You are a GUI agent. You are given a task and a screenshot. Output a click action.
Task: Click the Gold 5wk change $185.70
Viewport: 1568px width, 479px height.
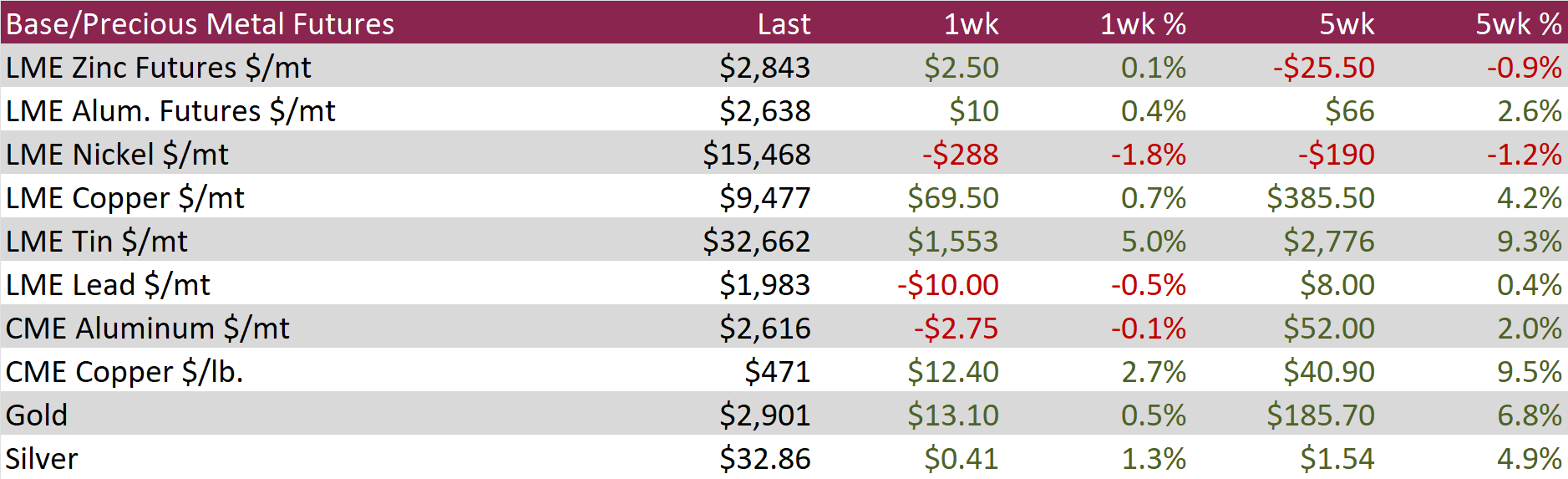[x=1321, y=415]
